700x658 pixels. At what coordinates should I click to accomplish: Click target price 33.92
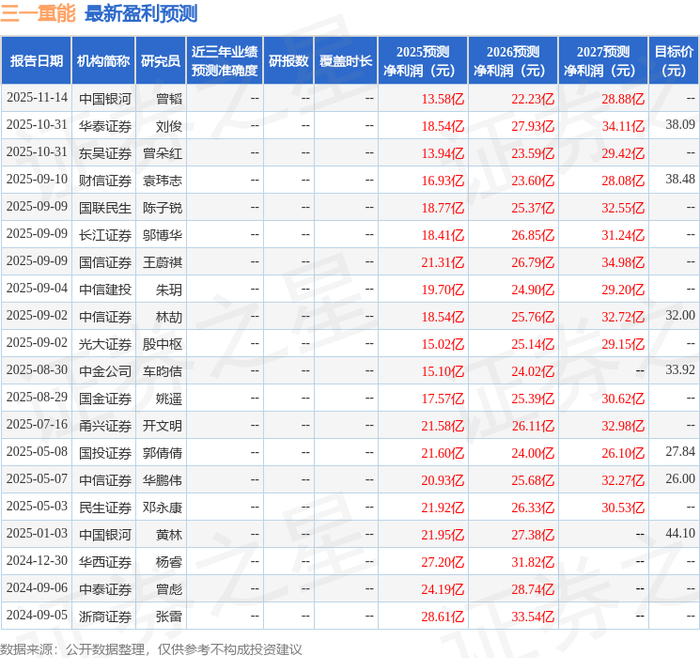[x=680, y=370]
